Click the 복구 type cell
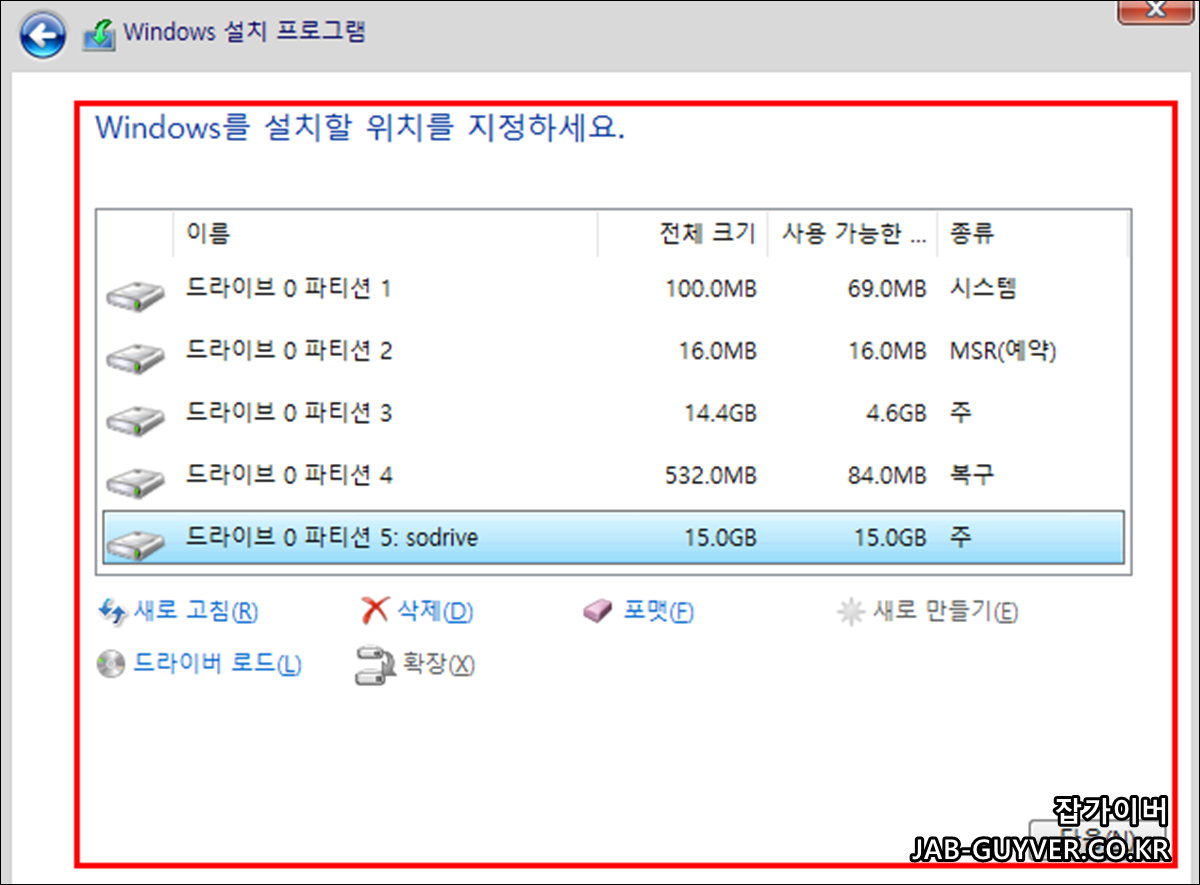Image resolution: width=1200 pixels, height=885 pixels. point(972,475)
